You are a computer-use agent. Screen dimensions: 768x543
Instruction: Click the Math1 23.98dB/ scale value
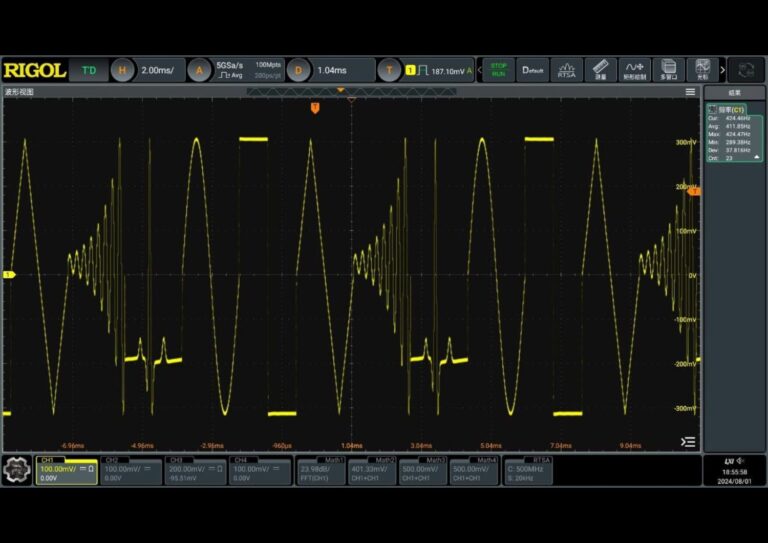(315, 469)
